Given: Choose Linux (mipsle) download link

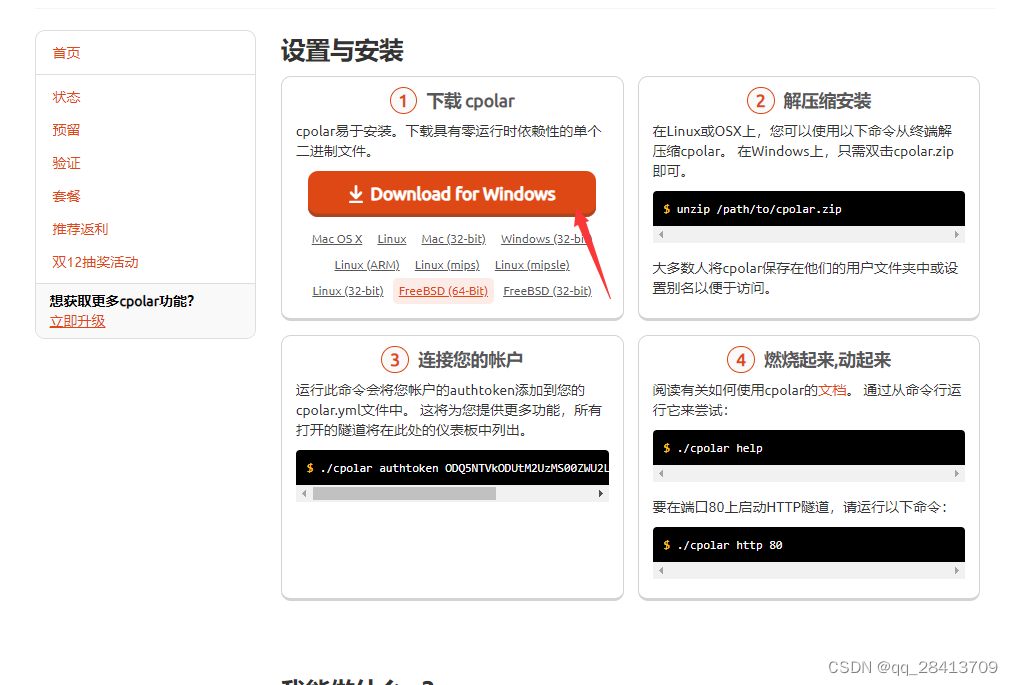Looking at the screenshot, I should 532,265.
